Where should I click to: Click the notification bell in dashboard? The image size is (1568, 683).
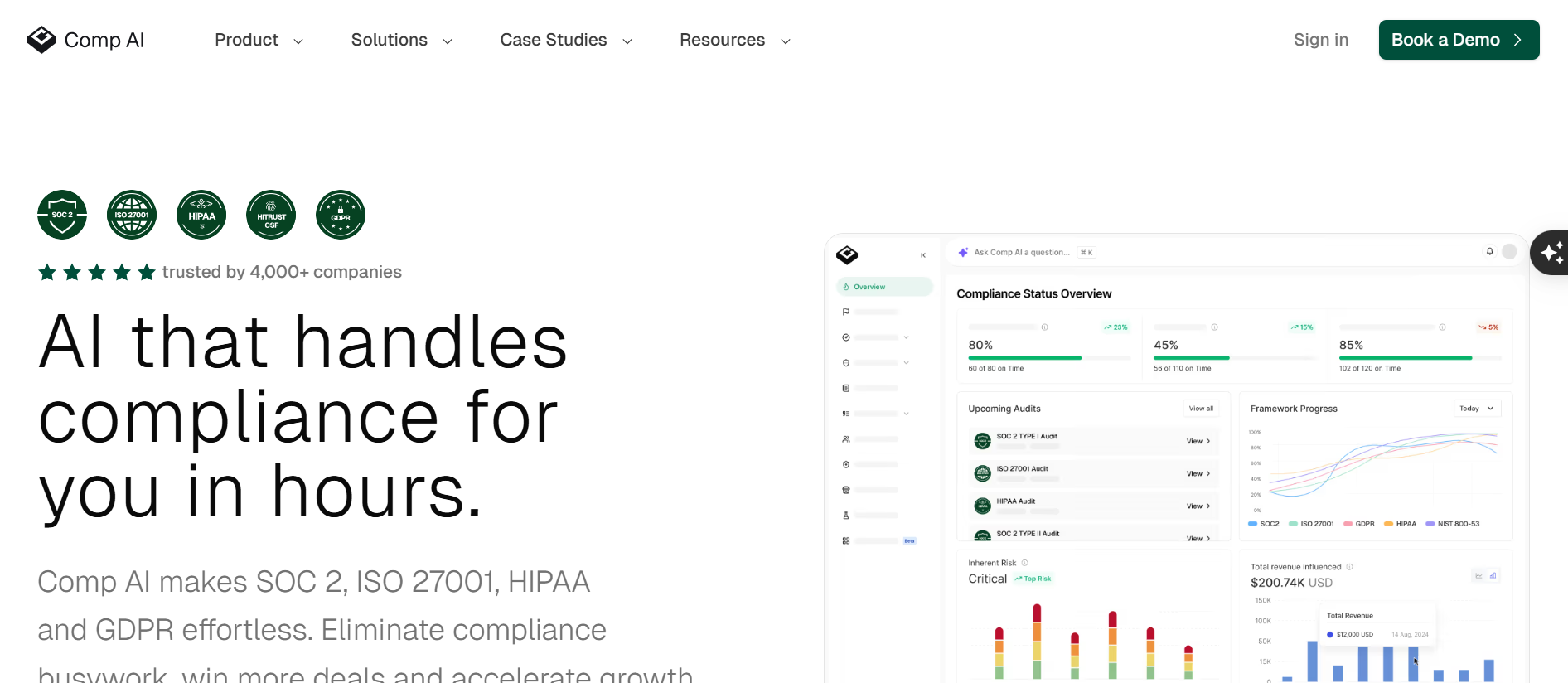pyautogui.click(x=1489, y=251)
